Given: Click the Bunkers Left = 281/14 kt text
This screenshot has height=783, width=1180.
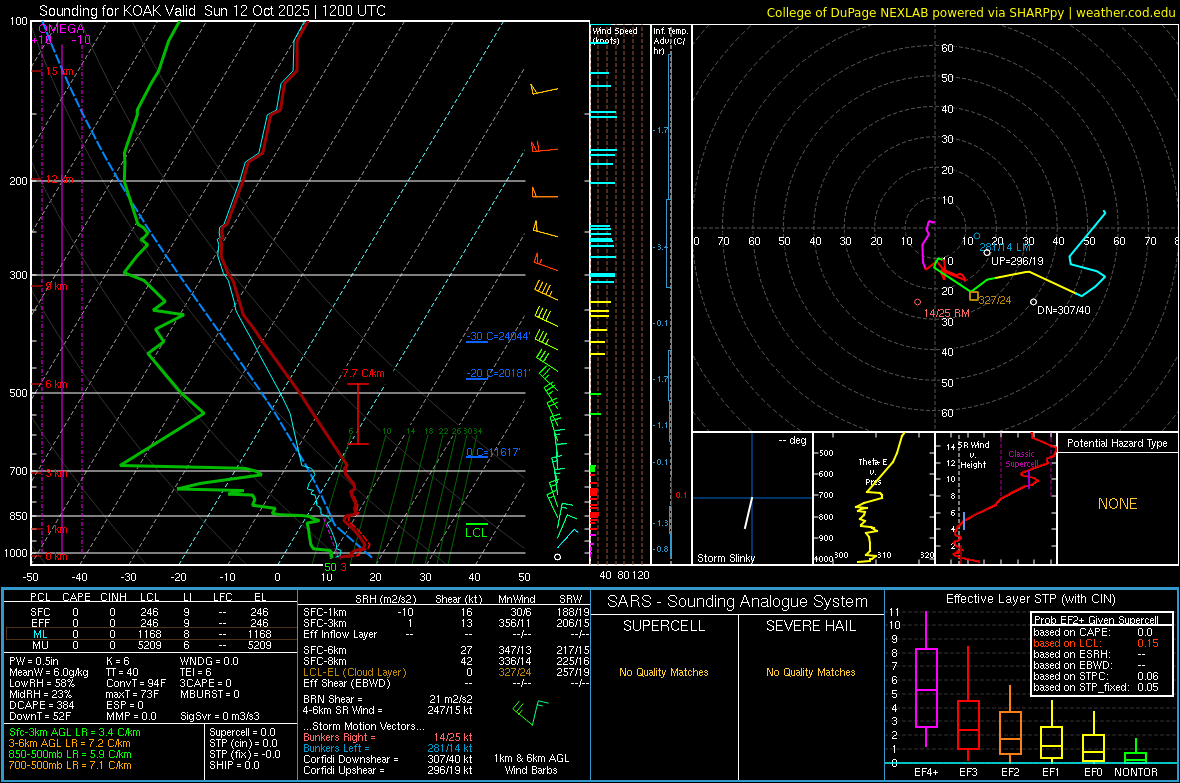Looking at the screenshot, I should [388, 748].
